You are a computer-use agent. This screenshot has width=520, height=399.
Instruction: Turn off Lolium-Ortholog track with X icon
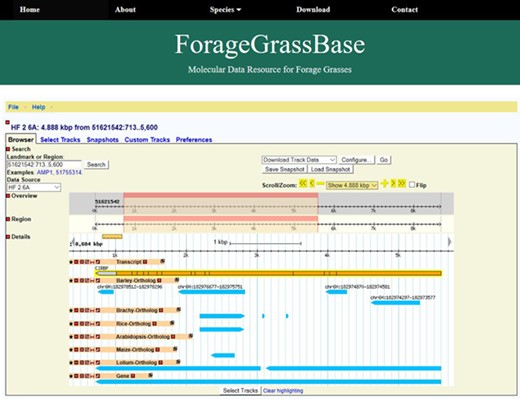[82, 363]
